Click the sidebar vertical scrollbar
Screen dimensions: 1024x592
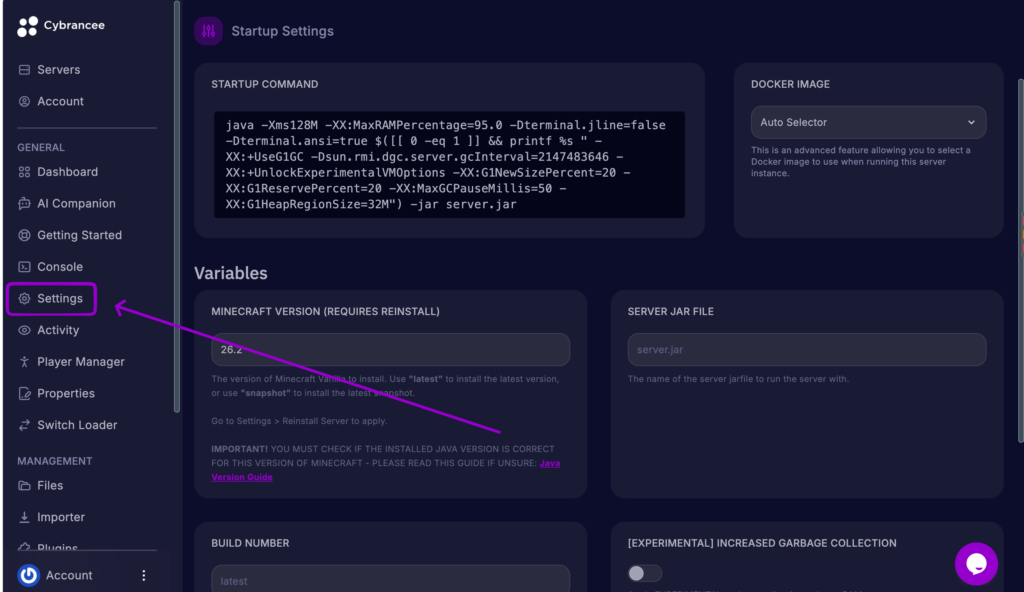[x=176, y=206]
